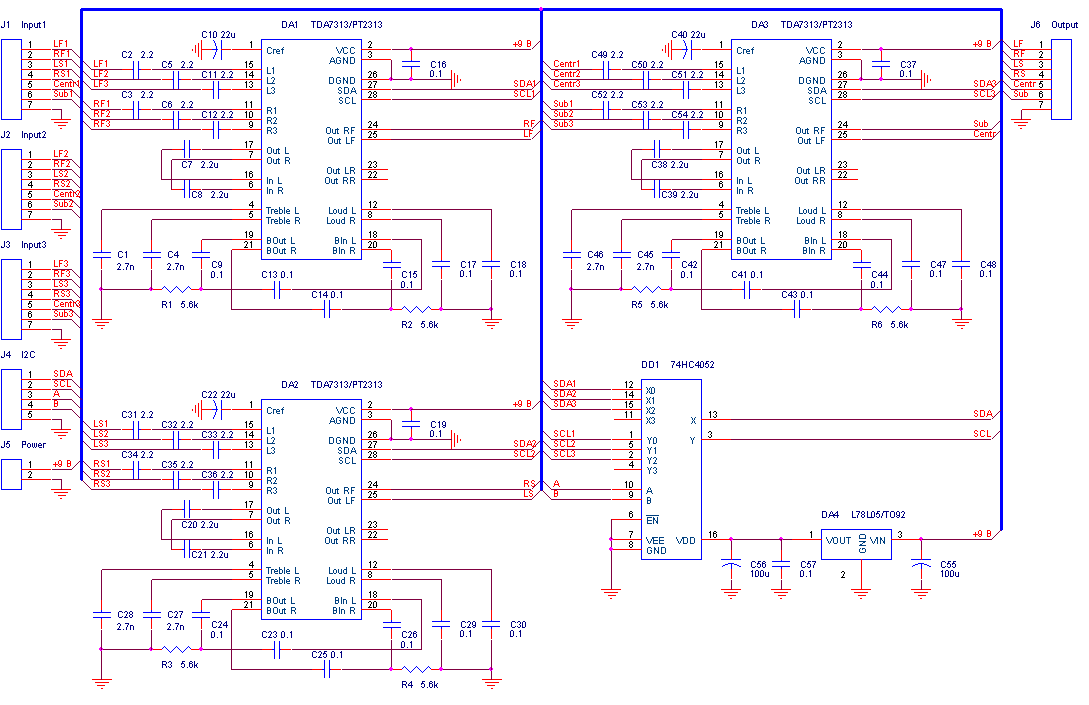The image size is (1089, 705).
Task: Select resistor R4 5.6k symbol
Action: 417,670
